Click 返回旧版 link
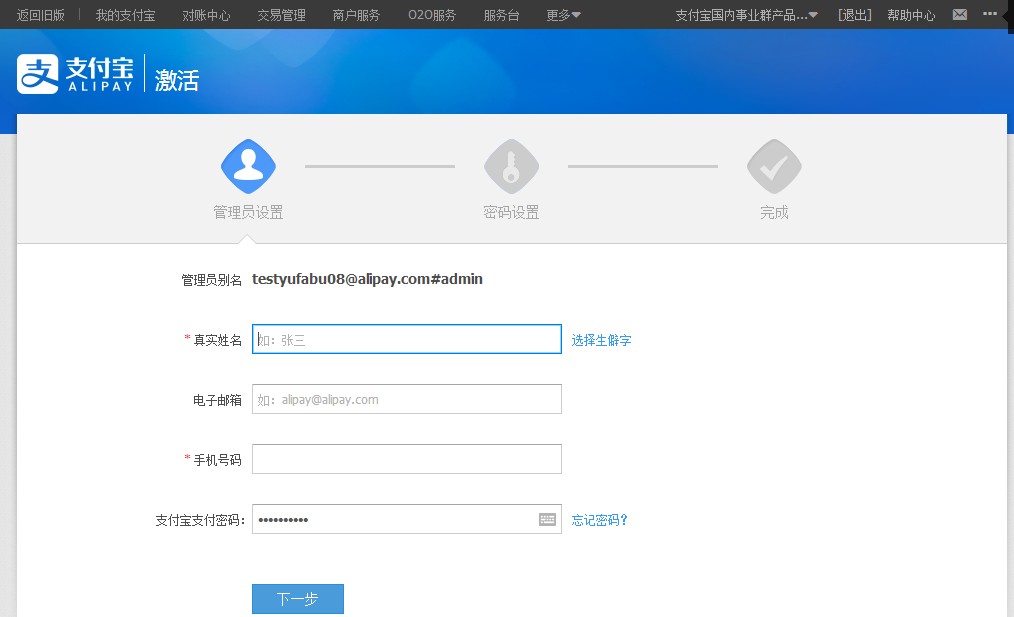This screenshot has height=617, width=1014. [x=41, y=15]
